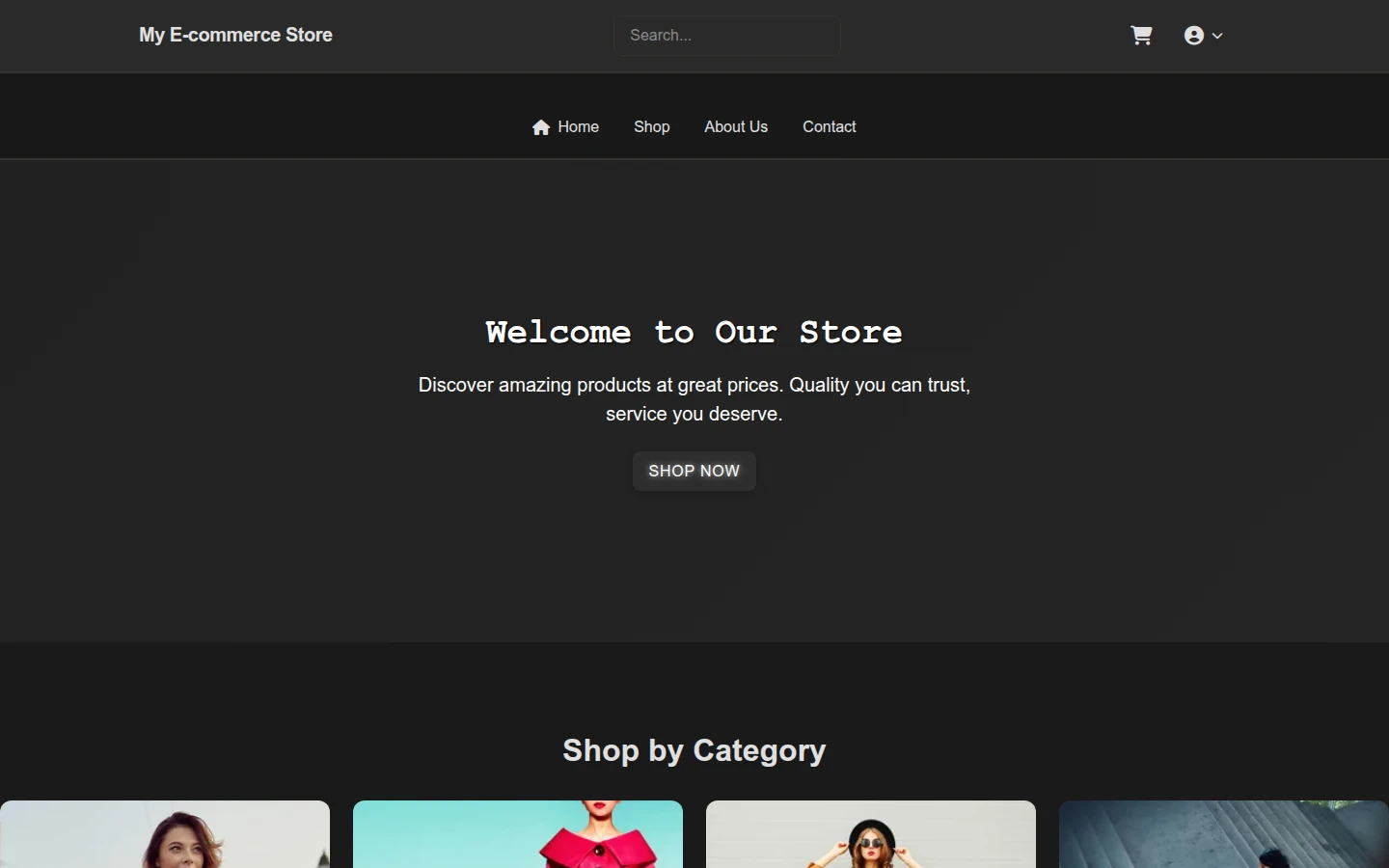The height and width of the screenshot is (868, 1389).
Task: Click the Welcome to Our Store heading
Action: 694,333
